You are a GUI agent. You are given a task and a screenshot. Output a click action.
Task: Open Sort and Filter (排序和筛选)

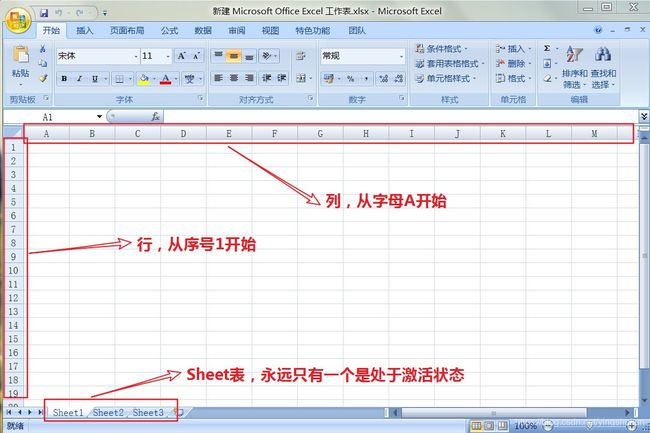pyautogui.click(x=575, y=66)
